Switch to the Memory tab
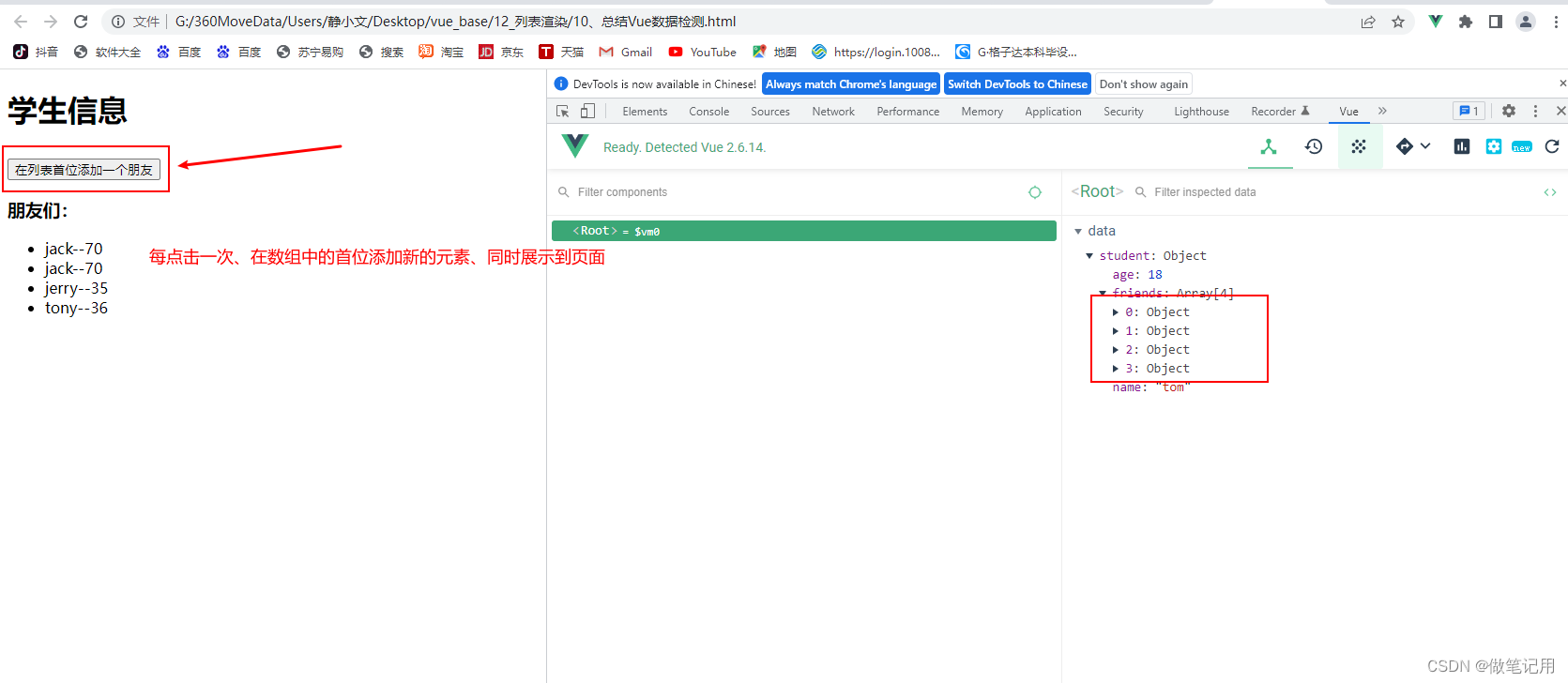The width and height of the screenshot is (1568, 683). point(982,111)
